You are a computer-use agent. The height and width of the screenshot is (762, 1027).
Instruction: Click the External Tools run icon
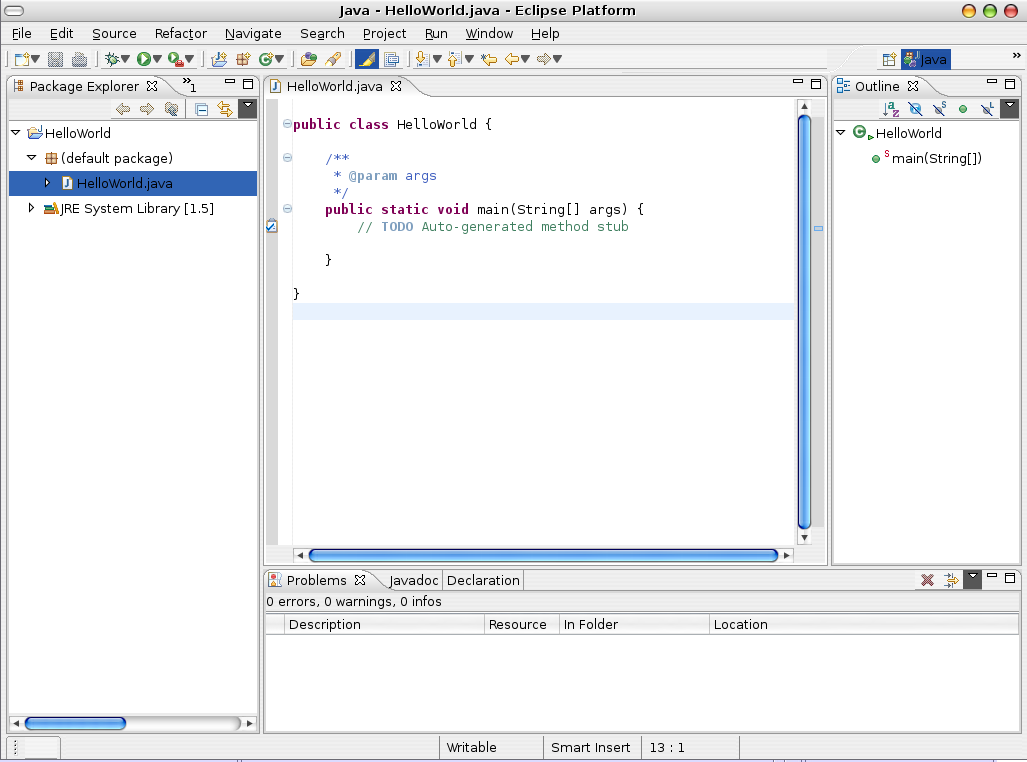pyautogui.click(x=175, y=59)
